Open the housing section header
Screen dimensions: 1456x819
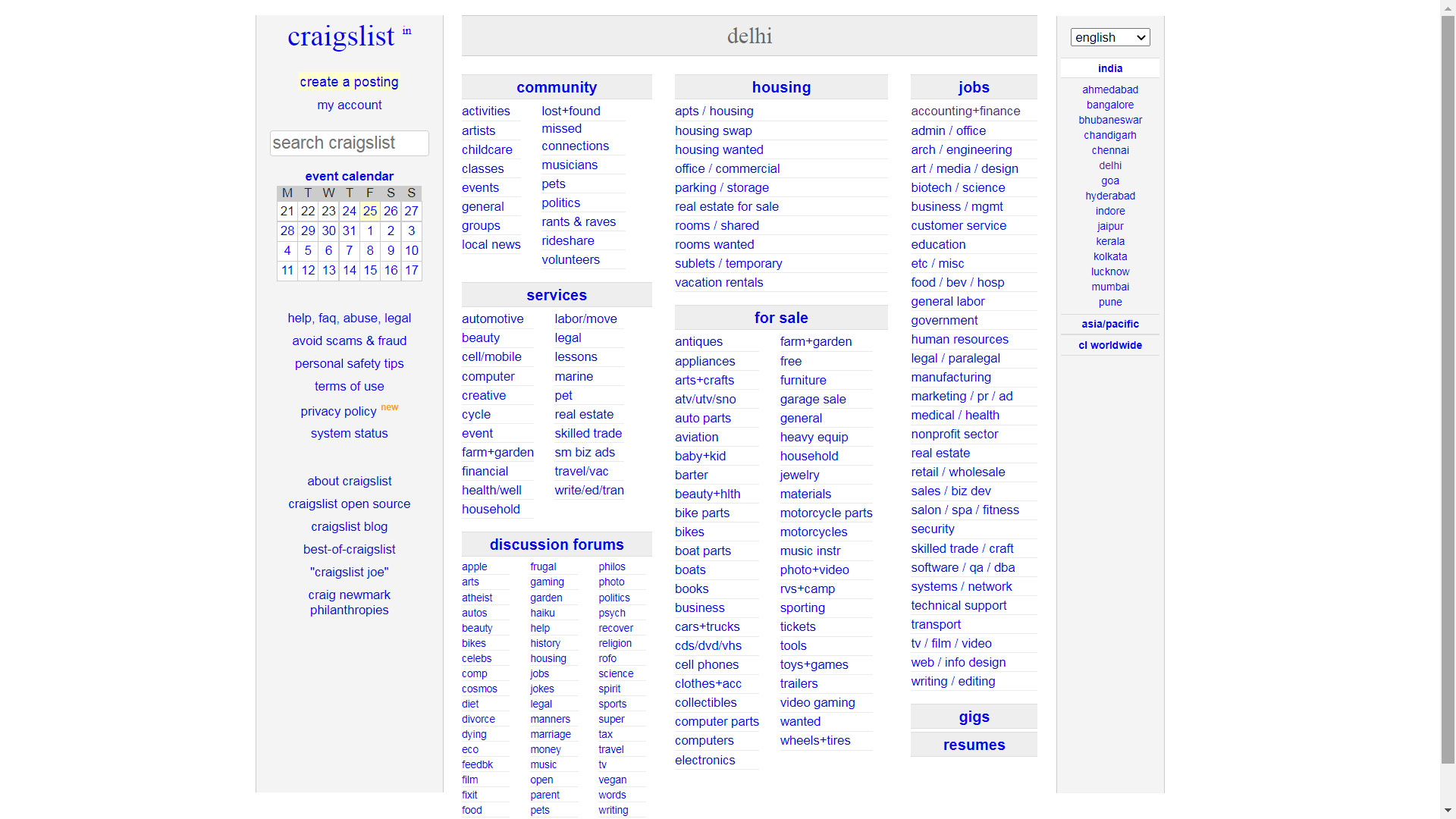(781, 87)
